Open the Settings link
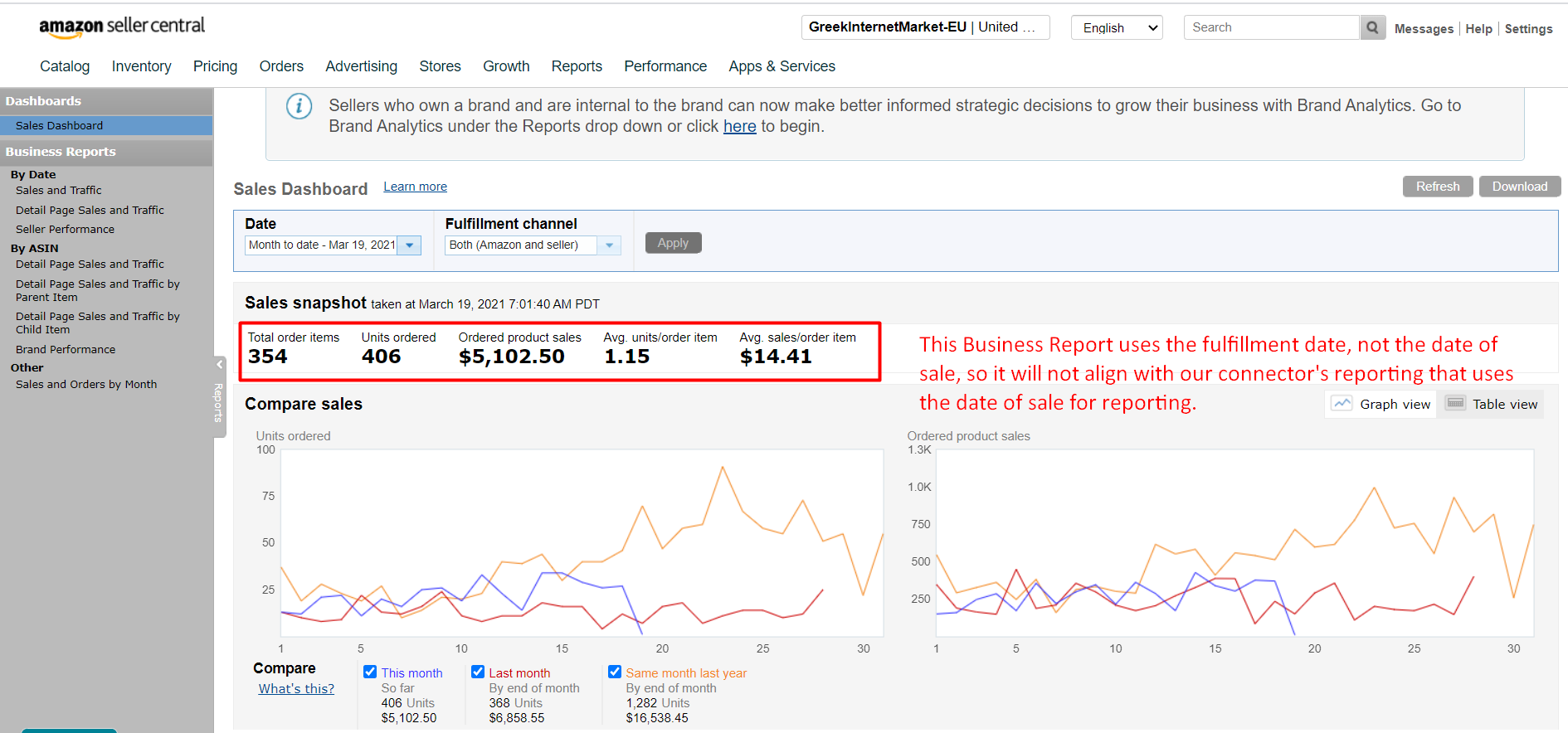 [1528, 29]
